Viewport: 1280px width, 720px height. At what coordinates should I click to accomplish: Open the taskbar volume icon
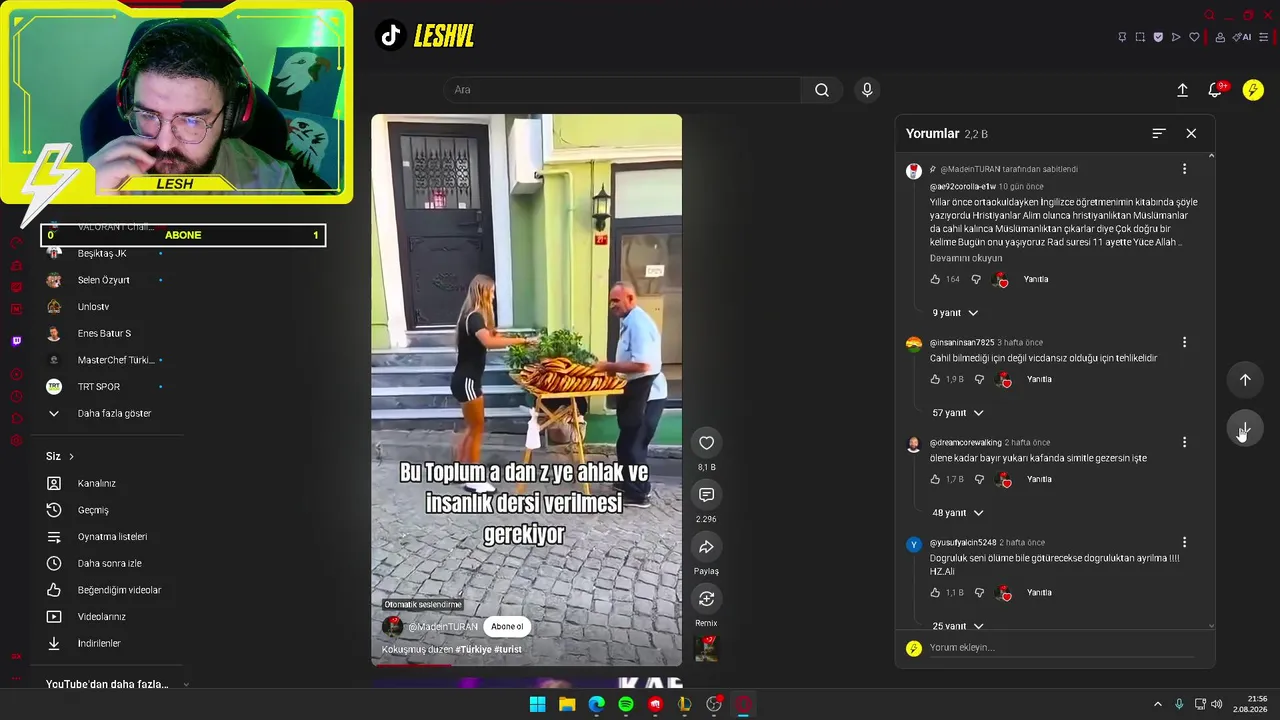pos(1217,704)
